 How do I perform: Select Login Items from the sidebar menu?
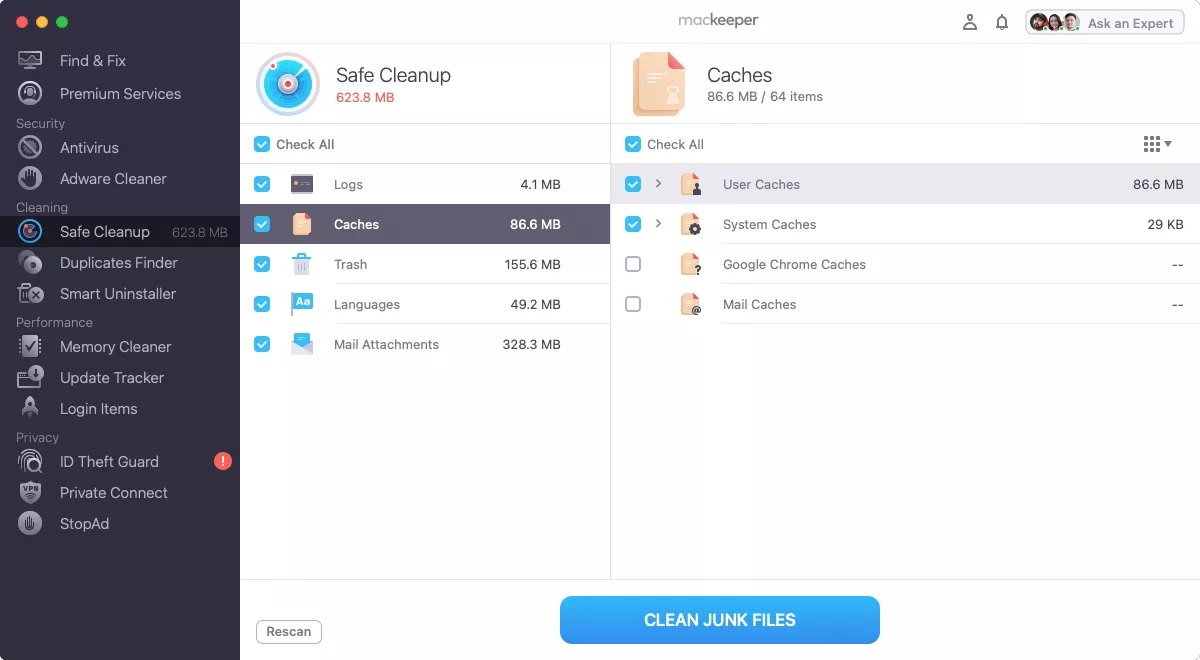[x=99, y=408]
